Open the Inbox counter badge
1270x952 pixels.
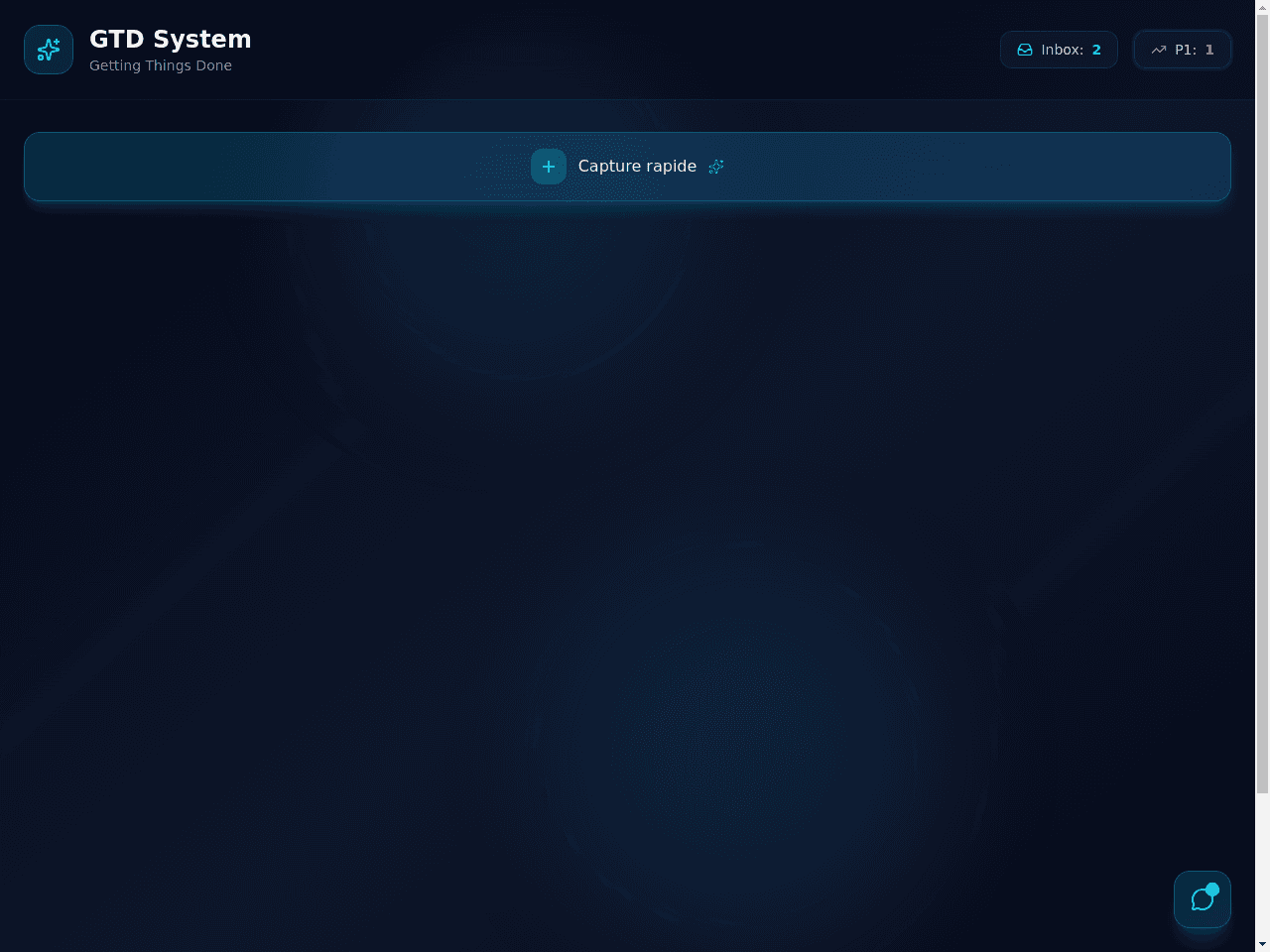(x=1059, y=50)
